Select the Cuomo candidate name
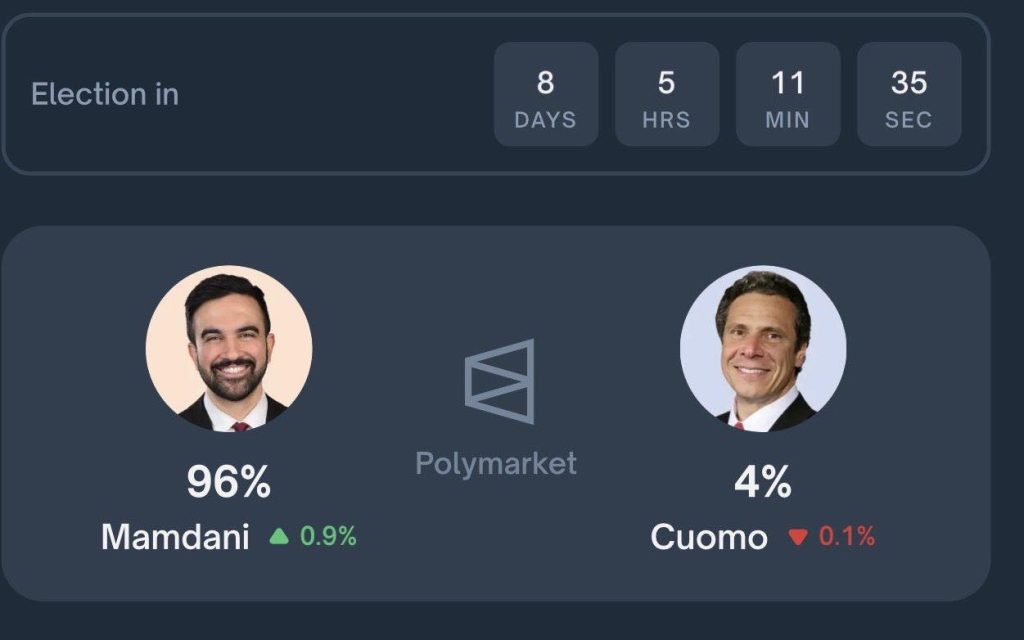Image resolution: width=1024 pixels, height=640 pixels. pyautogui.click(x=709, y=537)
